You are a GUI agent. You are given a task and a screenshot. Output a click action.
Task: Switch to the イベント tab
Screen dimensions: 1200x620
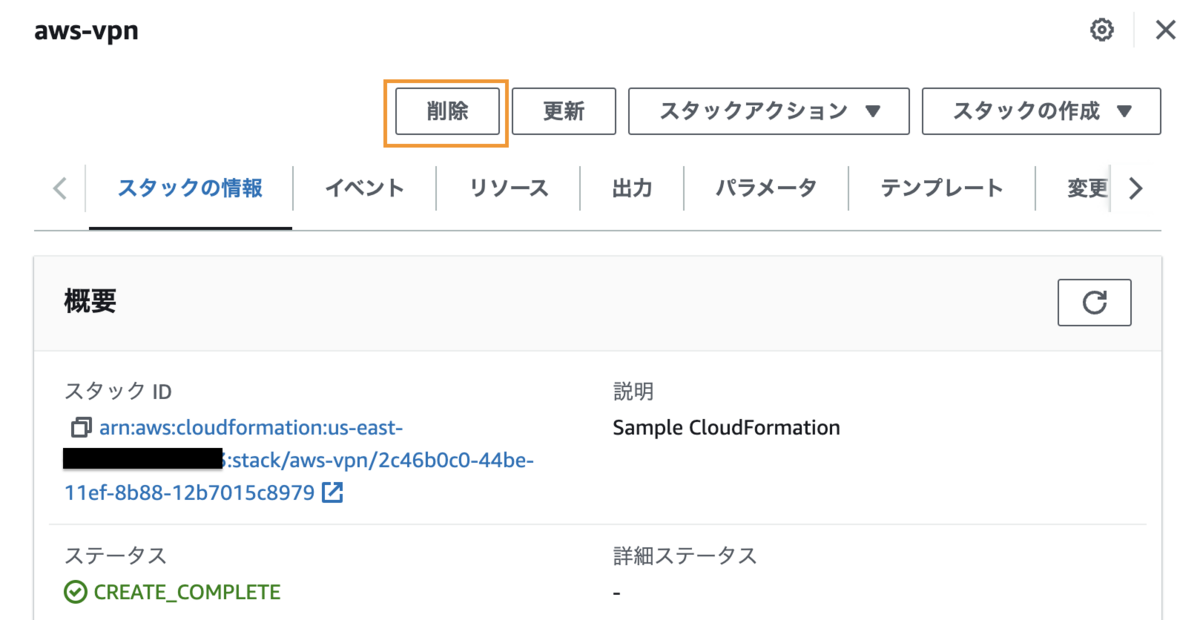pos(364,188)
